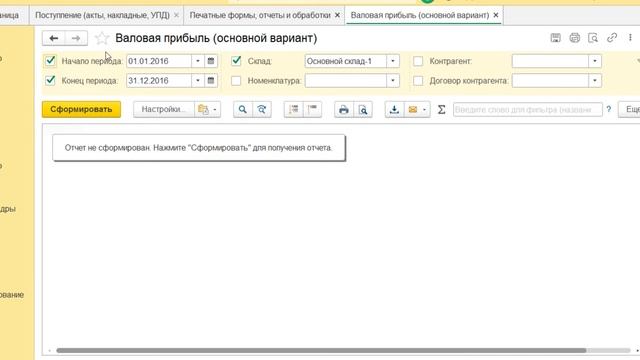Uncheck the Склад checkbox
640x360 pixels.
[x=236, y=61]
